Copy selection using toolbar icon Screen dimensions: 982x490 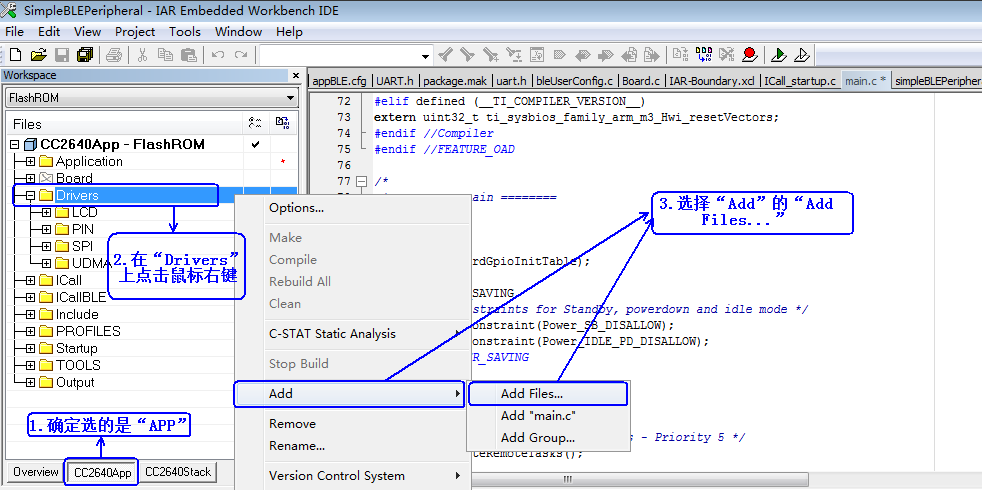click(x=165, y=55)
